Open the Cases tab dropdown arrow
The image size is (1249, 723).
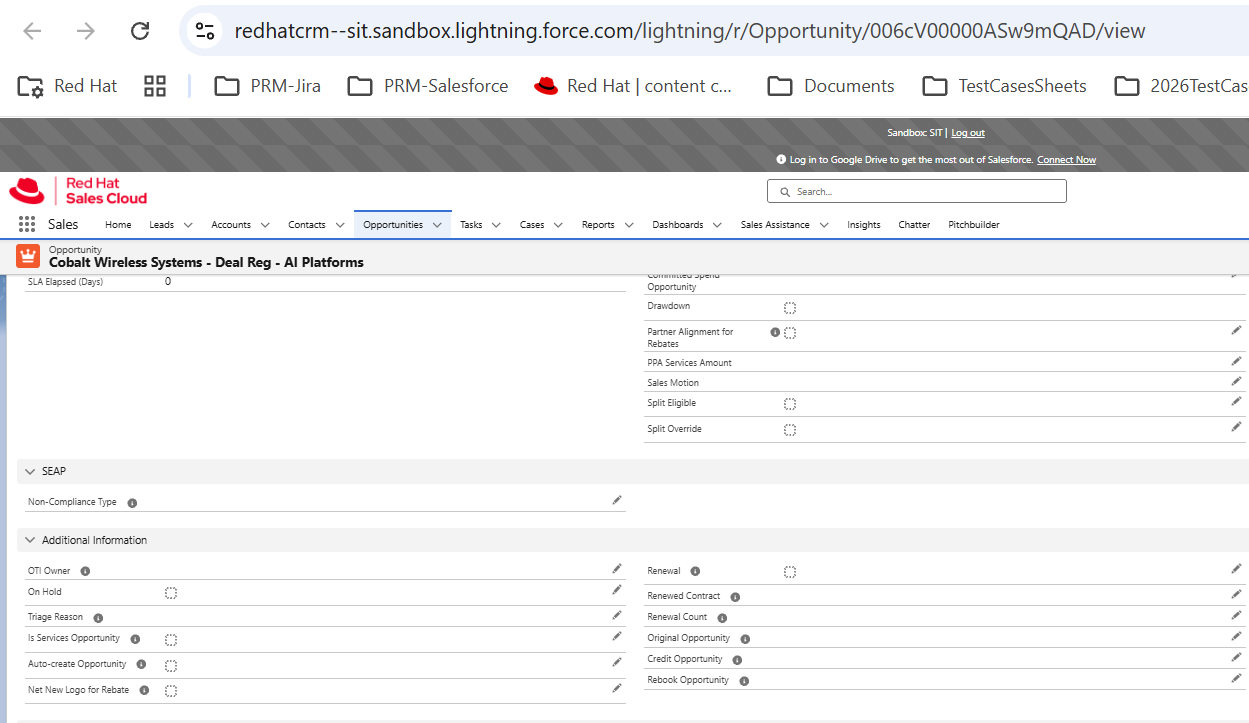558,225
